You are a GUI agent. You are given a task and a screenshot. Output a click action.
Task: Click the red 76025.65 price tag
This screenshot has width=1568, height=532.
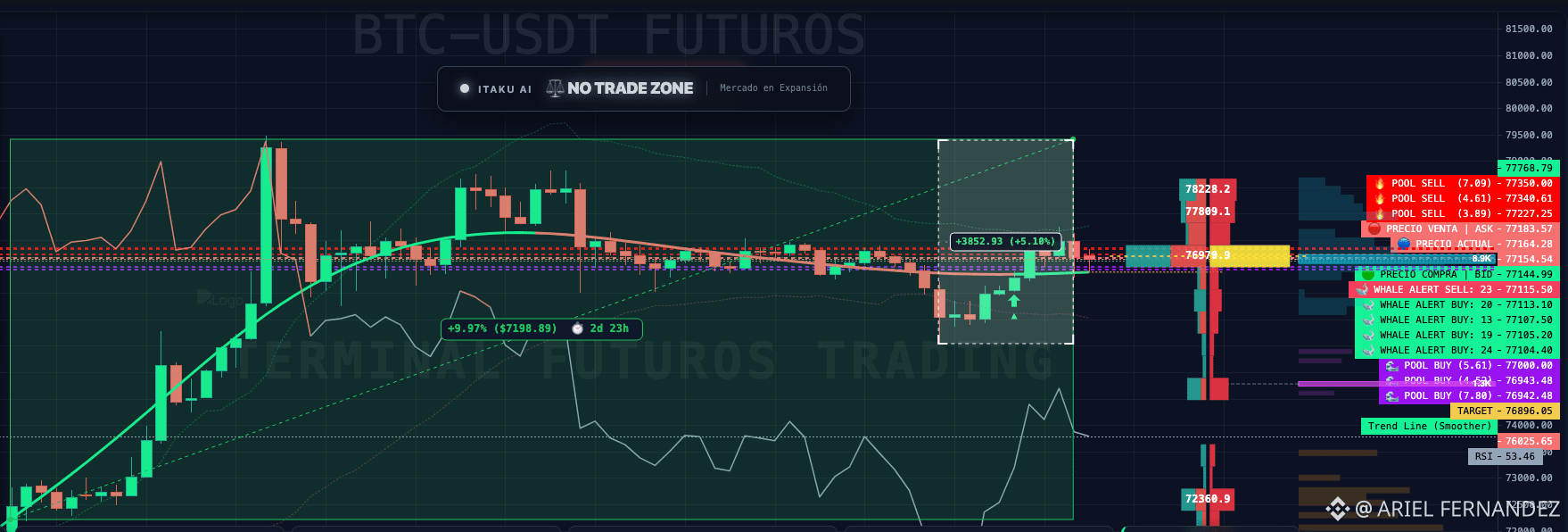(x=1529, y=441)
